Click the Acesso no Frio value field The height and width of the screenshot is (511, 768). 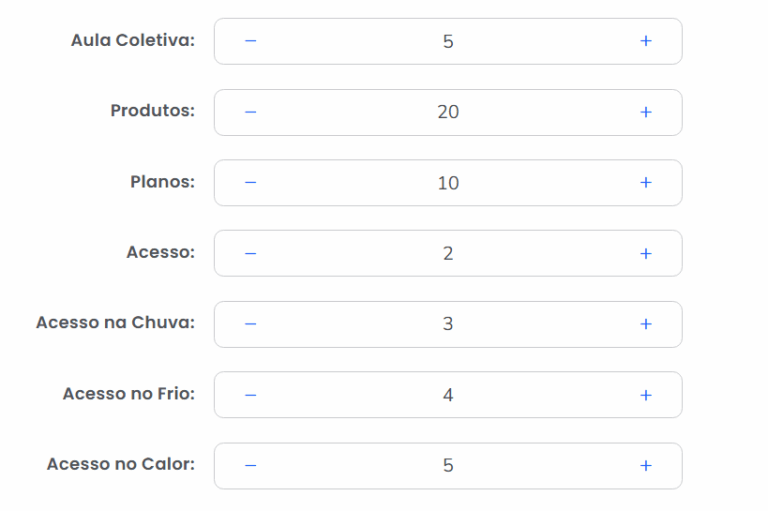(x=448, y=395)
